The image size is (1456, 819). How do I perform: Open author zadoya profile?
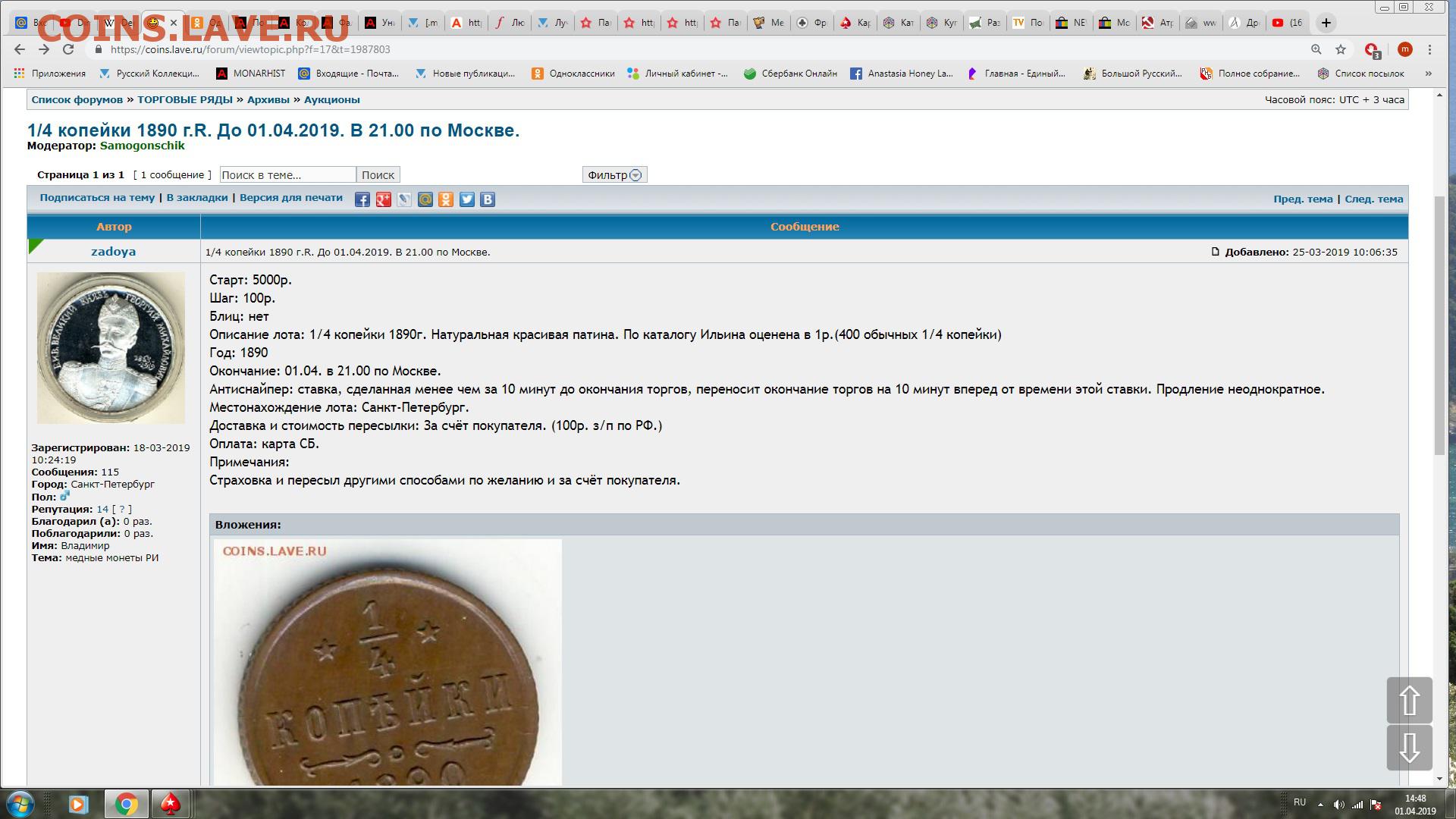tap(114, 252)
